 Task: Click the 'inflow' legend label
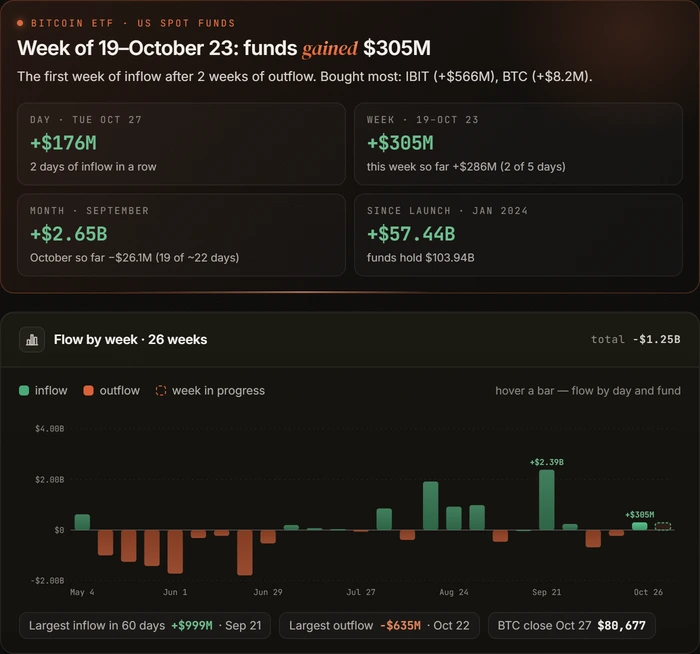(51, 391)
